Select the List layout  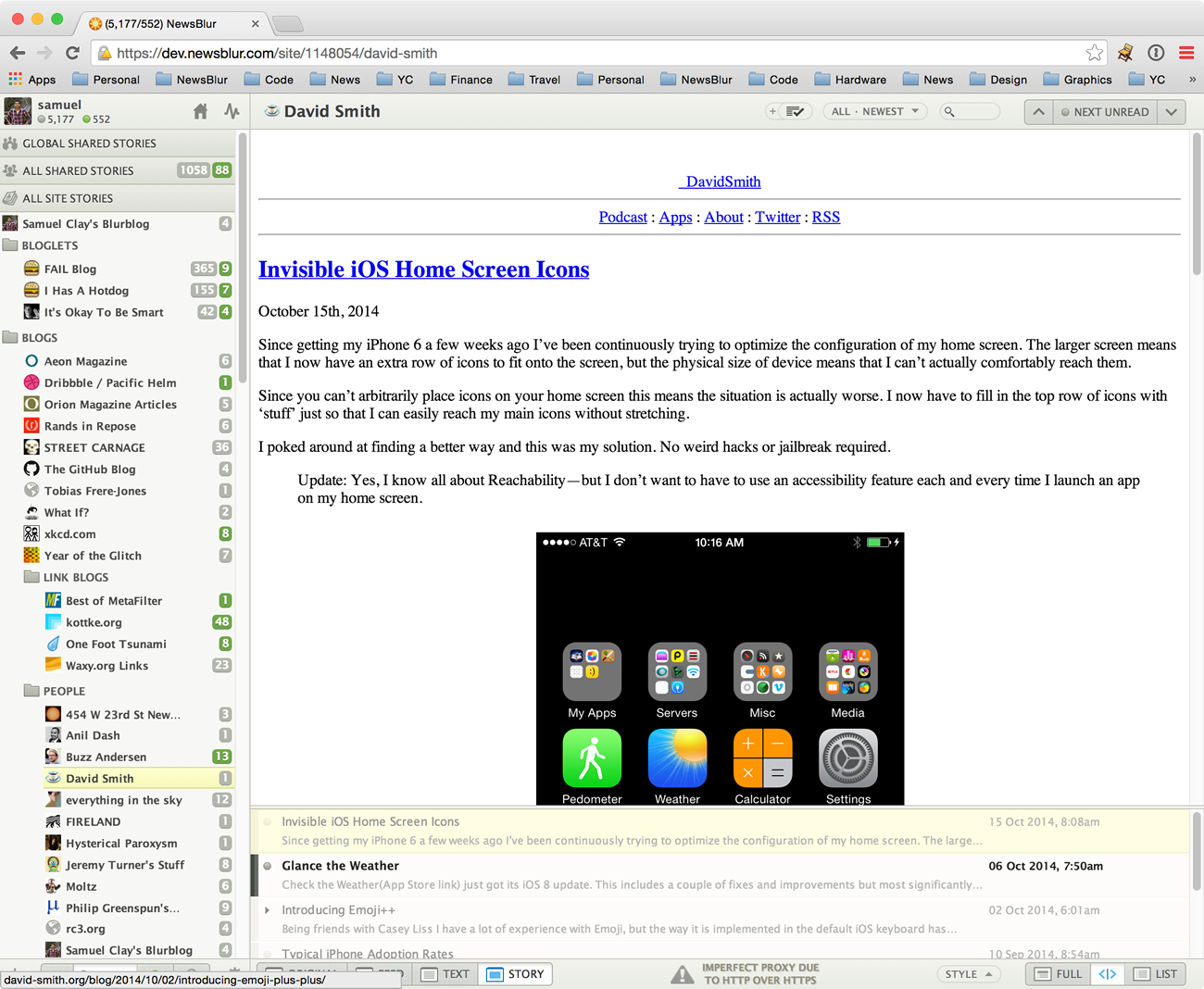point(1156,974)
